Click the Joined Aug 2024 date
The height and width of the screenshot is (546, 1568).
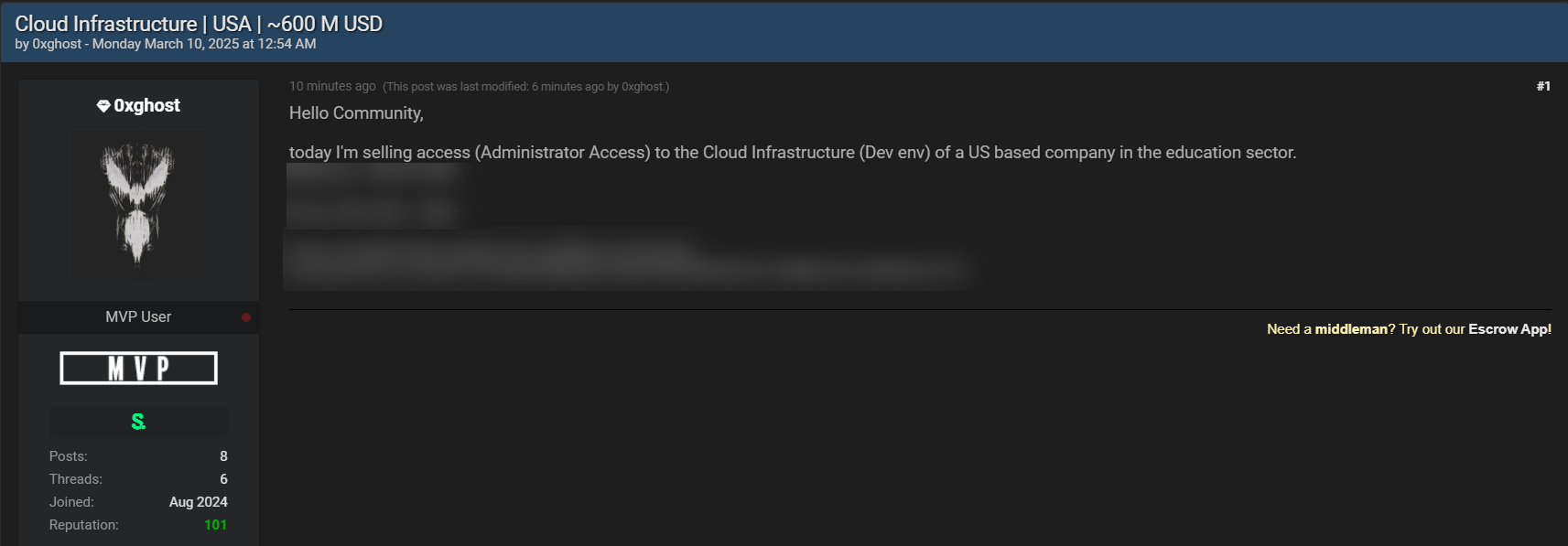[198, 502]
